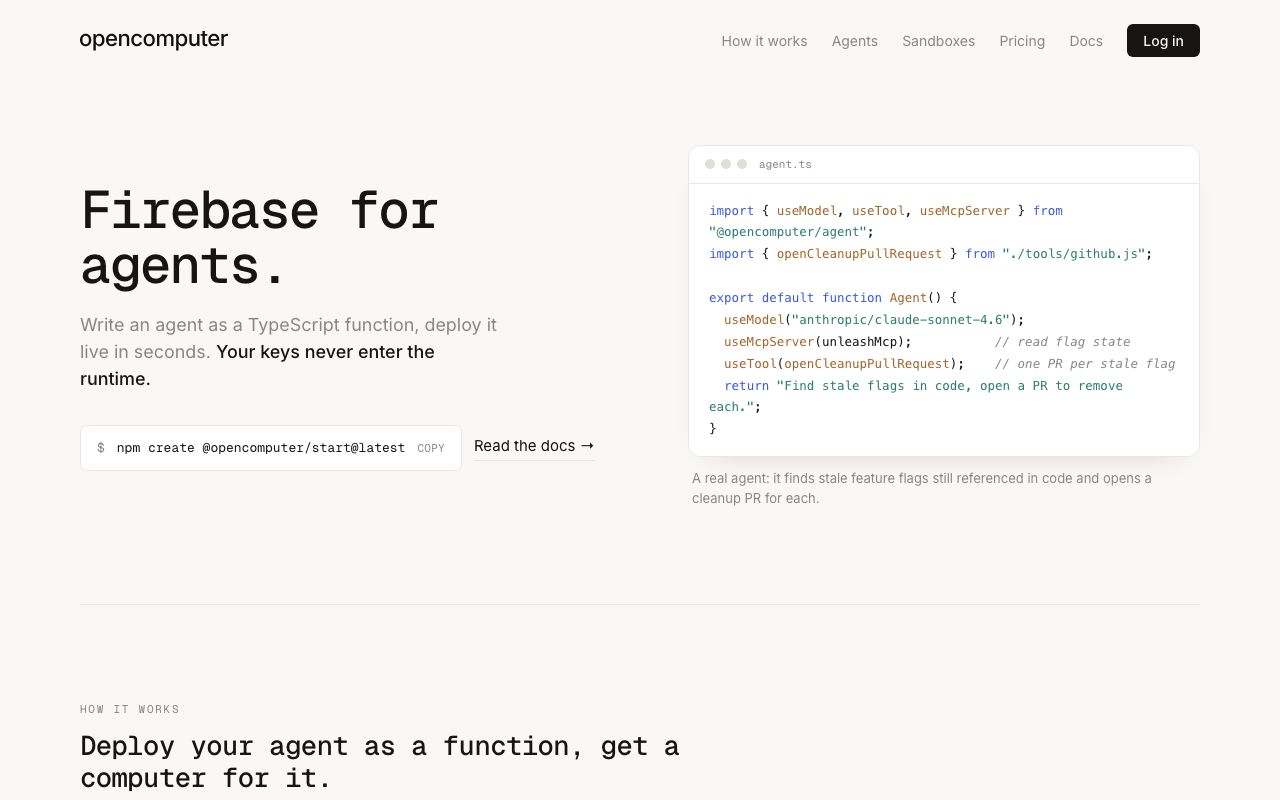Click the dollar sign prompt in command box
This screenshot has height=800, width=1280.
click(101, 448)
